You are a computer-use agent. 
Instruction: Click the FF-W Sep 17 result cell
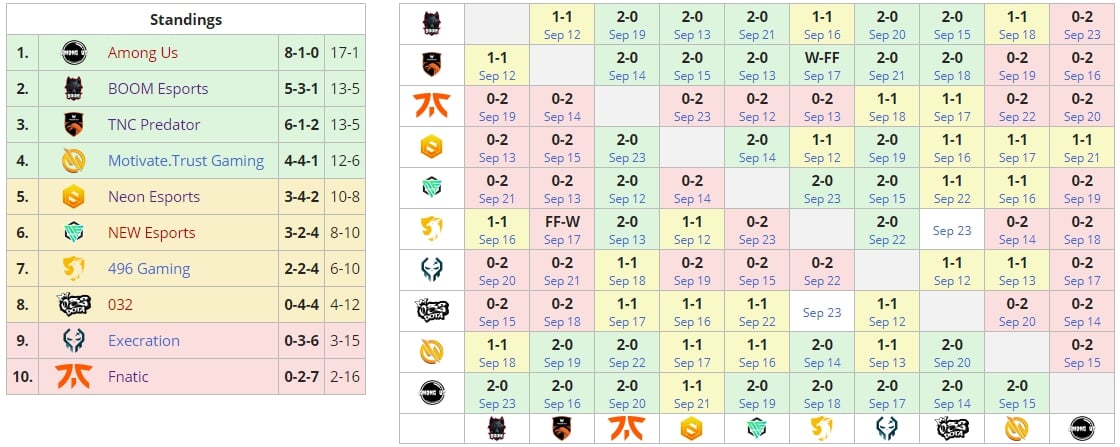562,230
